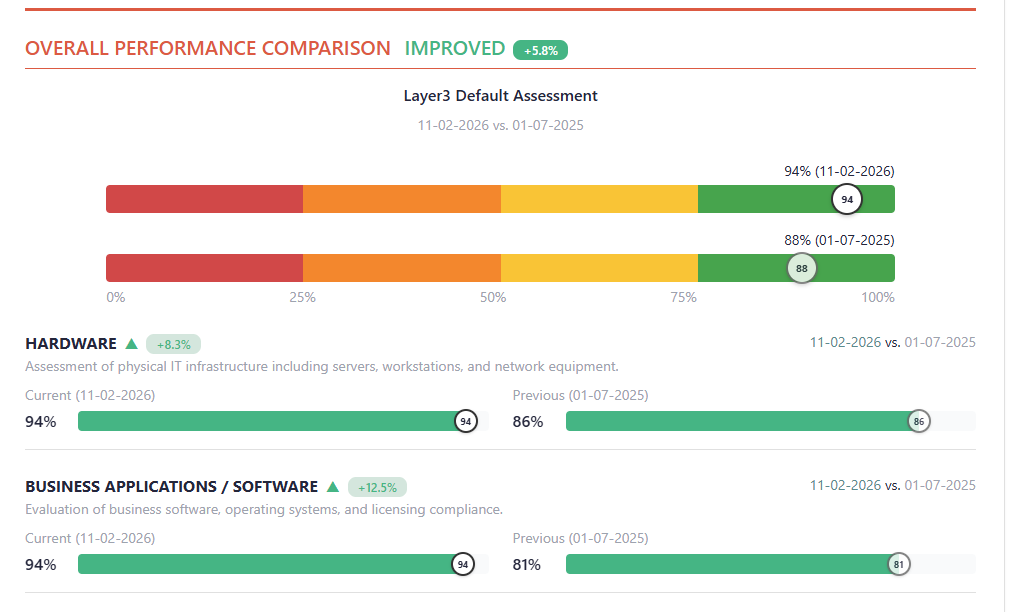Click the date comparison text in Hardware row
The height and width of the screenshot is (612, 1015).
pyautogui.click(x=892, y=342)
